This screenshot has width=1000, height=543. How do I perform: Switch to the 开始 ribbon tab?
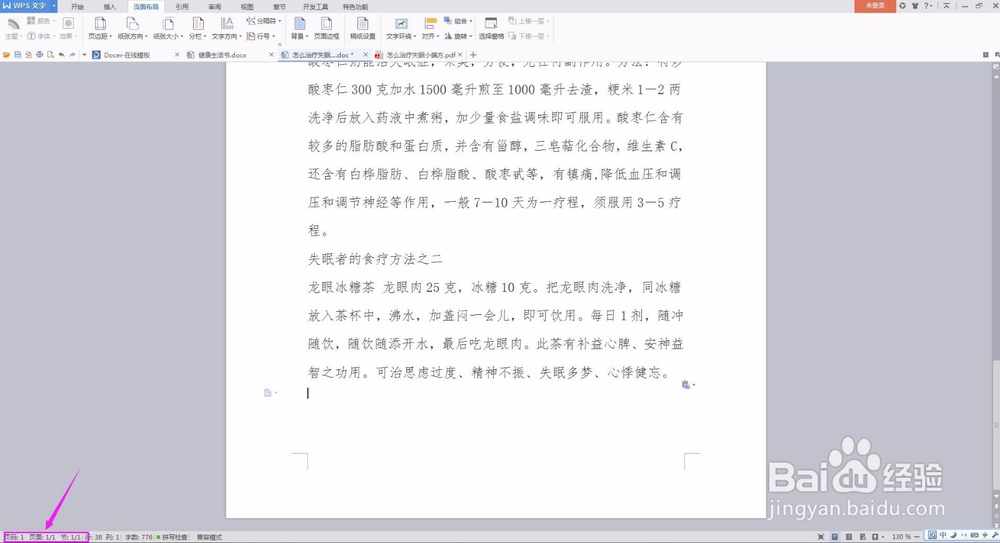(x=77, y=6)
